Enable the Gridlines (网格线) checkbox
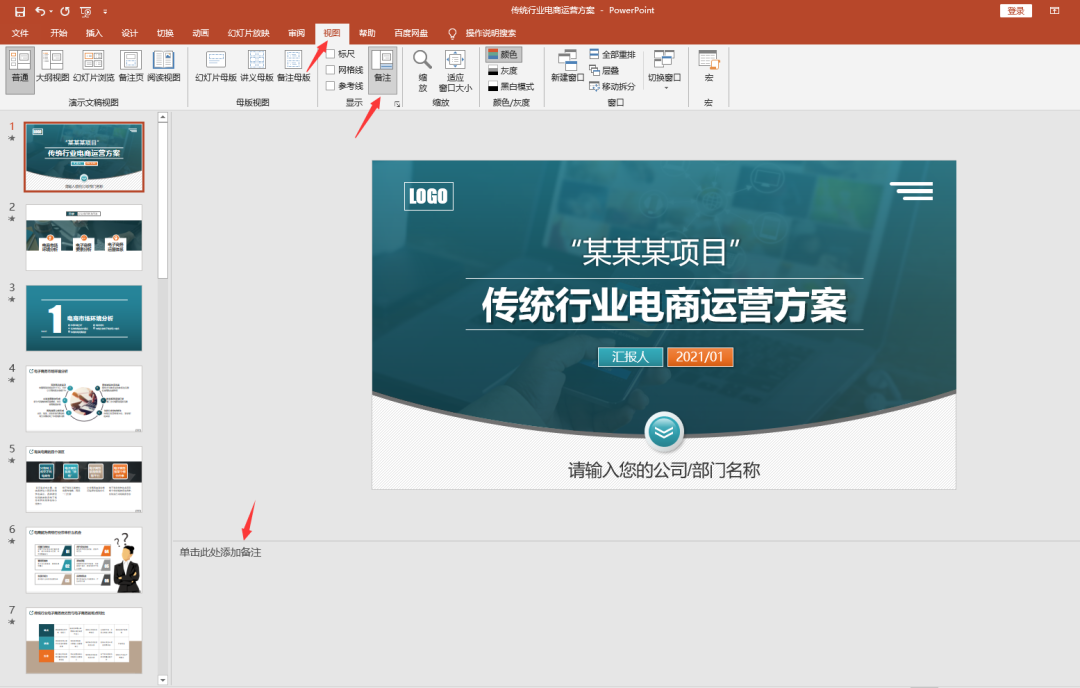Screen dimensions: 1080x688 (x=331, y=70)
